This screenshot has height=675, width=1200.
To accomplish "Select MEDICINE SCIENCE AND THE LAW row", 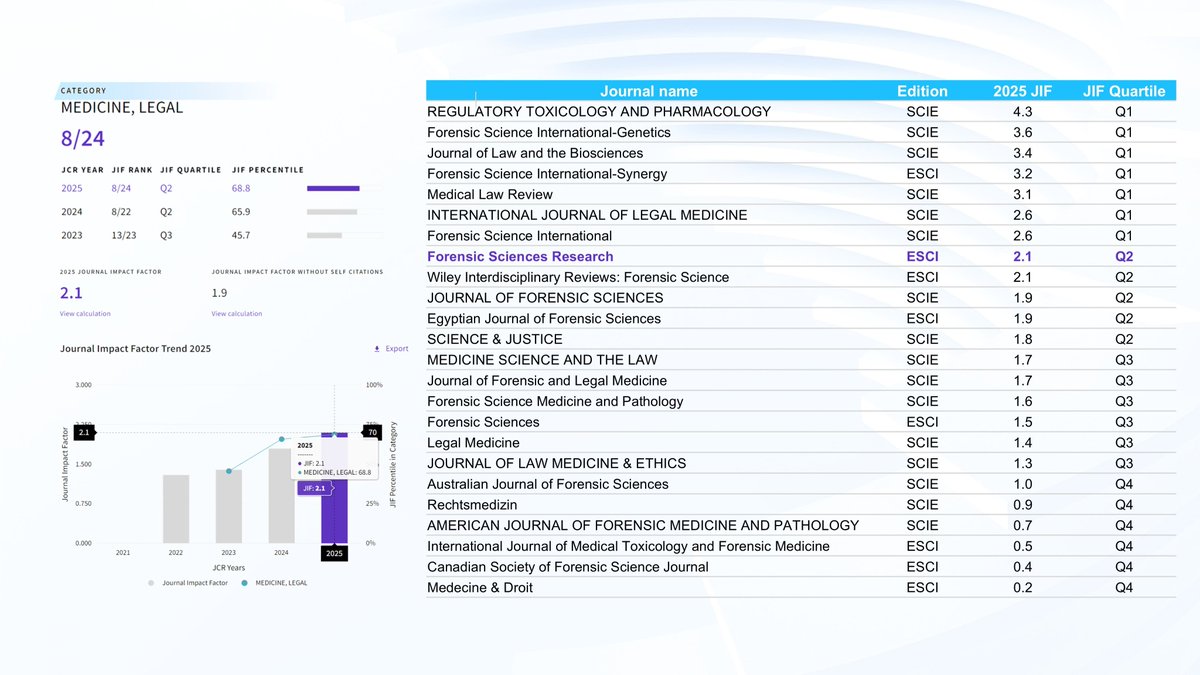I will [x=802, y=360].
